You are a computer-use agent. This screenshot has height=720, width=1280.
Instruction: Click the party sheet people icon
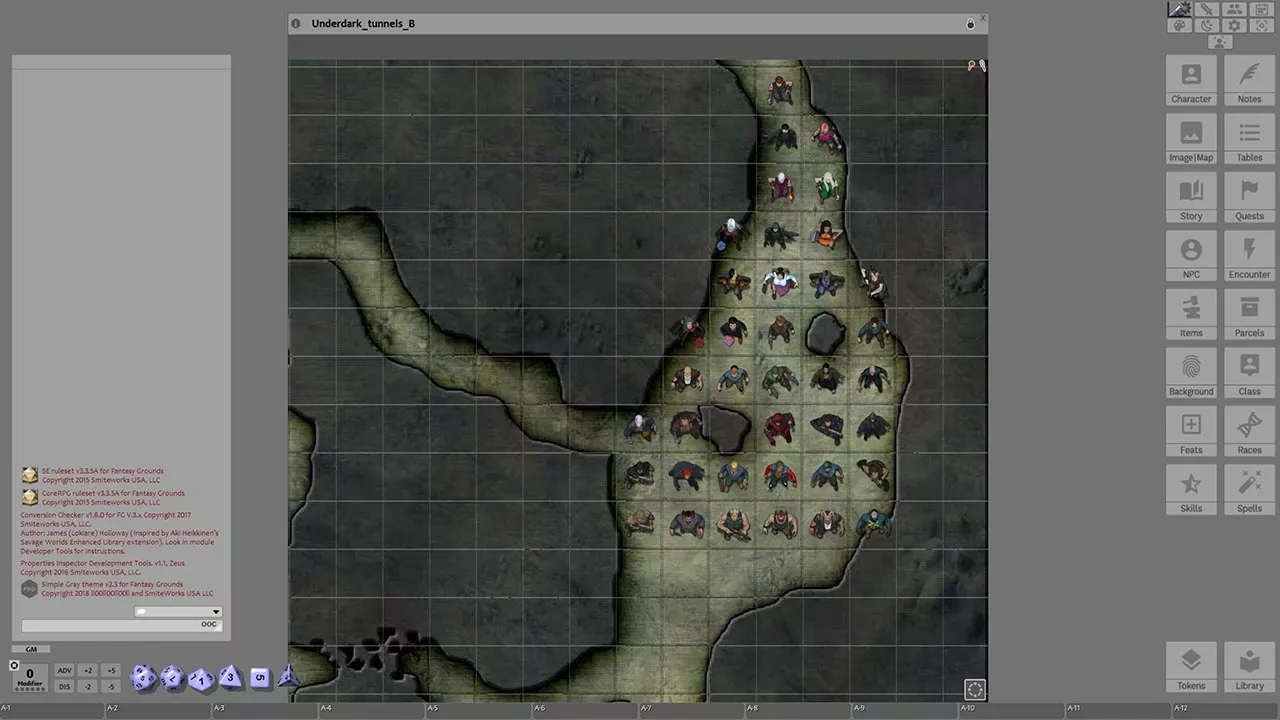point(1235,9)
